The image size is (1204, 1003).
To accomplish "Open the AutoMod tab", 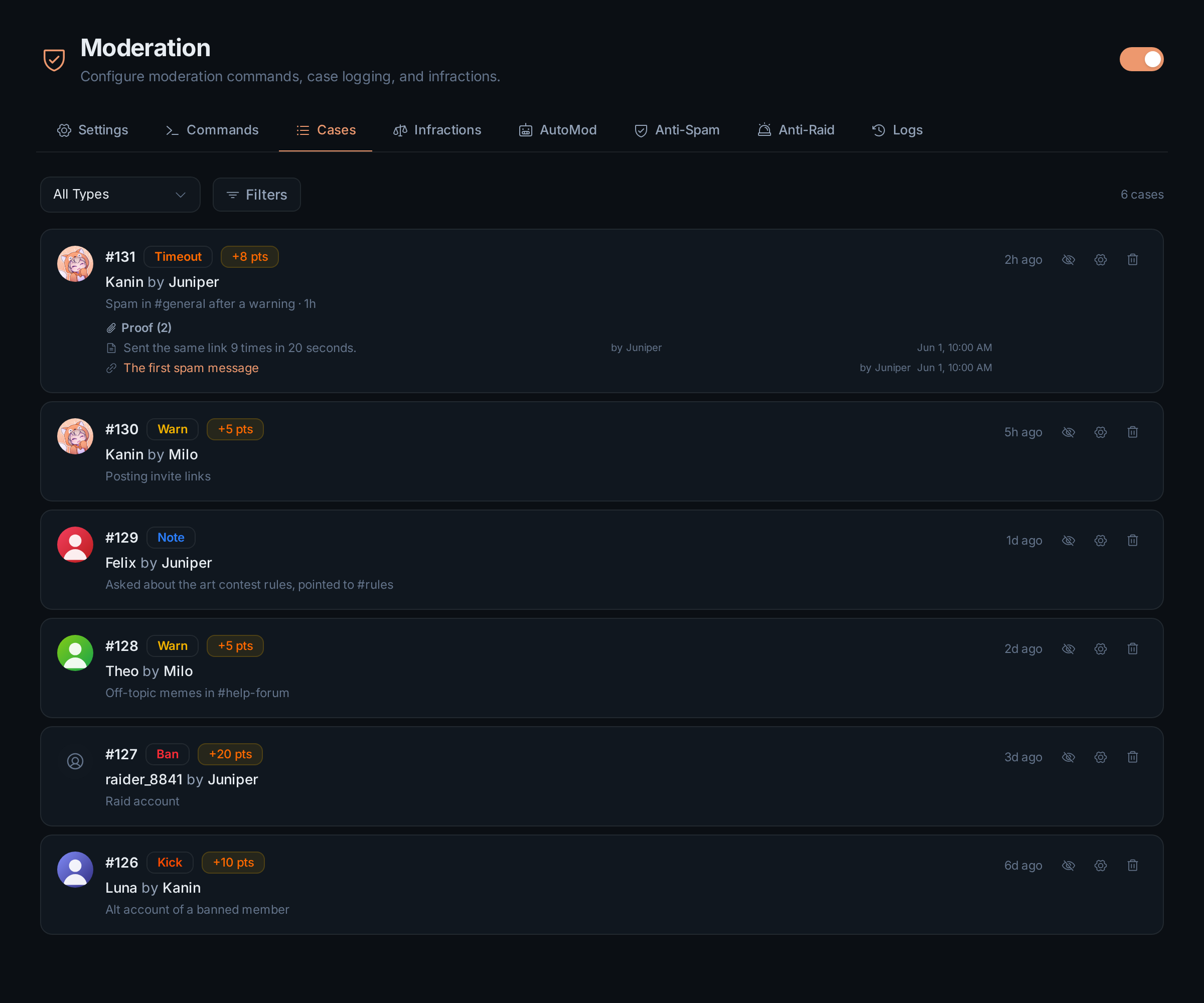I will (557, 130).
